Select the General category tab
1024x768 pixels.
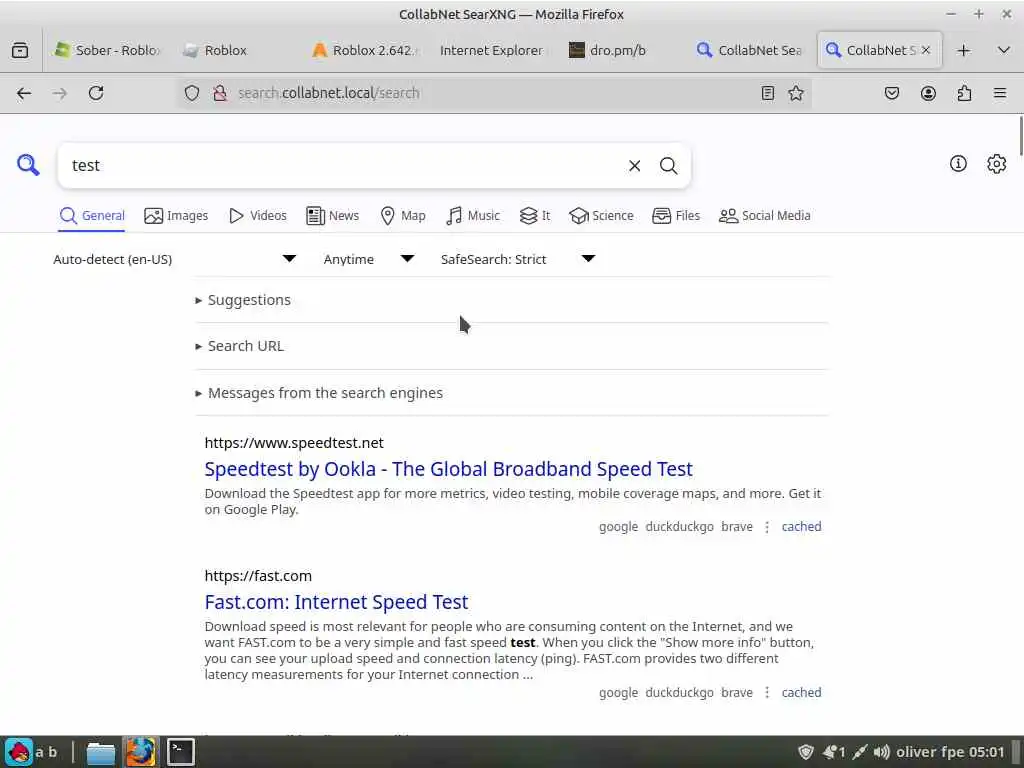[92, 216]
